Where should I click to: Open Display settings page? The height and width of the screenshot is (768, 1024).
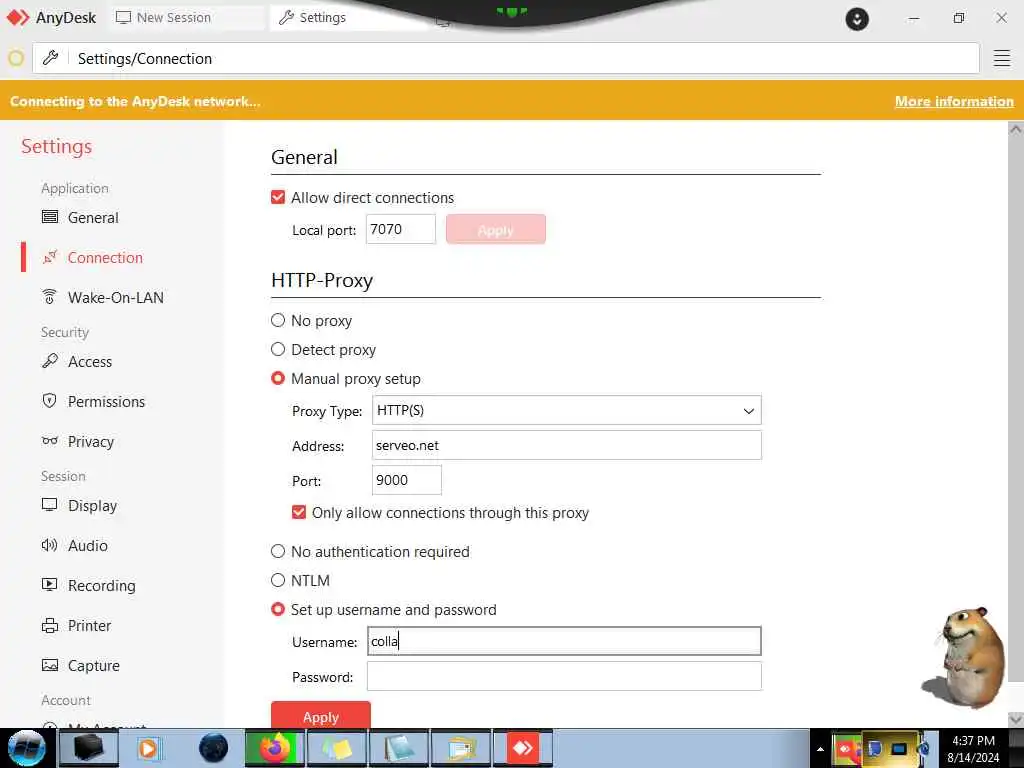tap(92, 505)
